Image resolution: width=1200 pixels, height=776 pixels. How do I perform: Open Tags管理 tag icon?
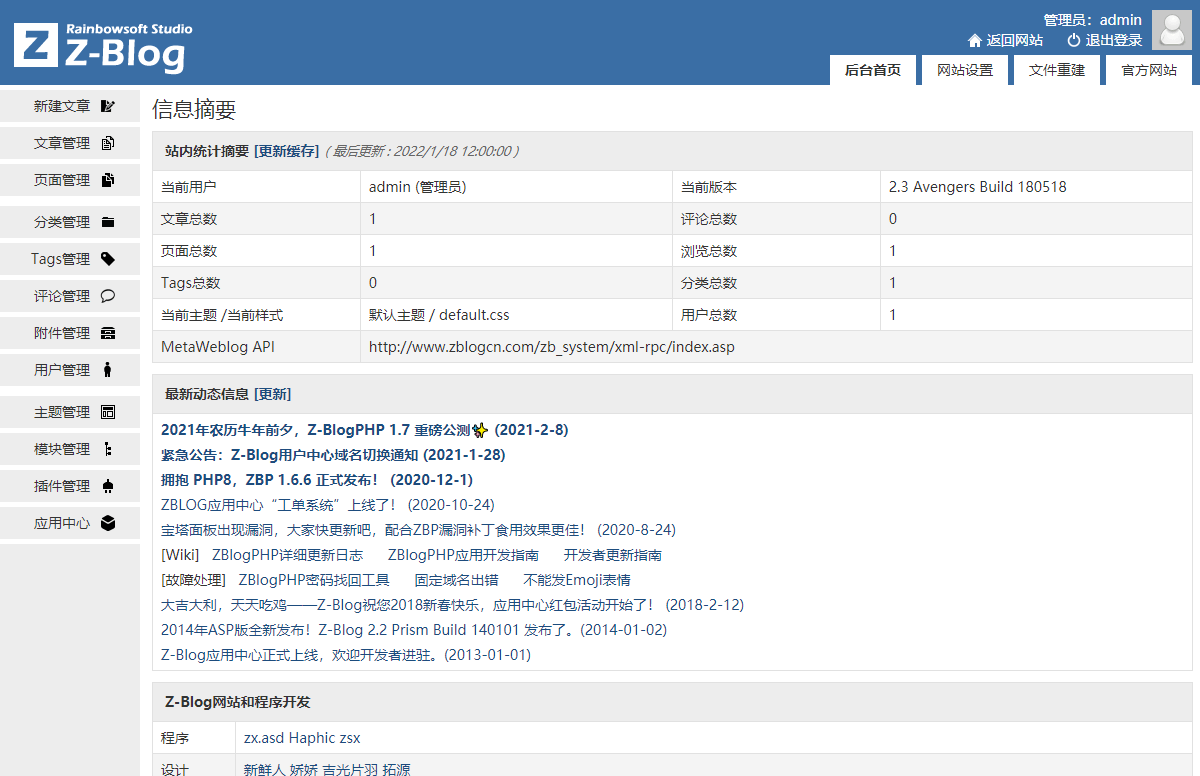pyautogui.click(x=108, y=259)
